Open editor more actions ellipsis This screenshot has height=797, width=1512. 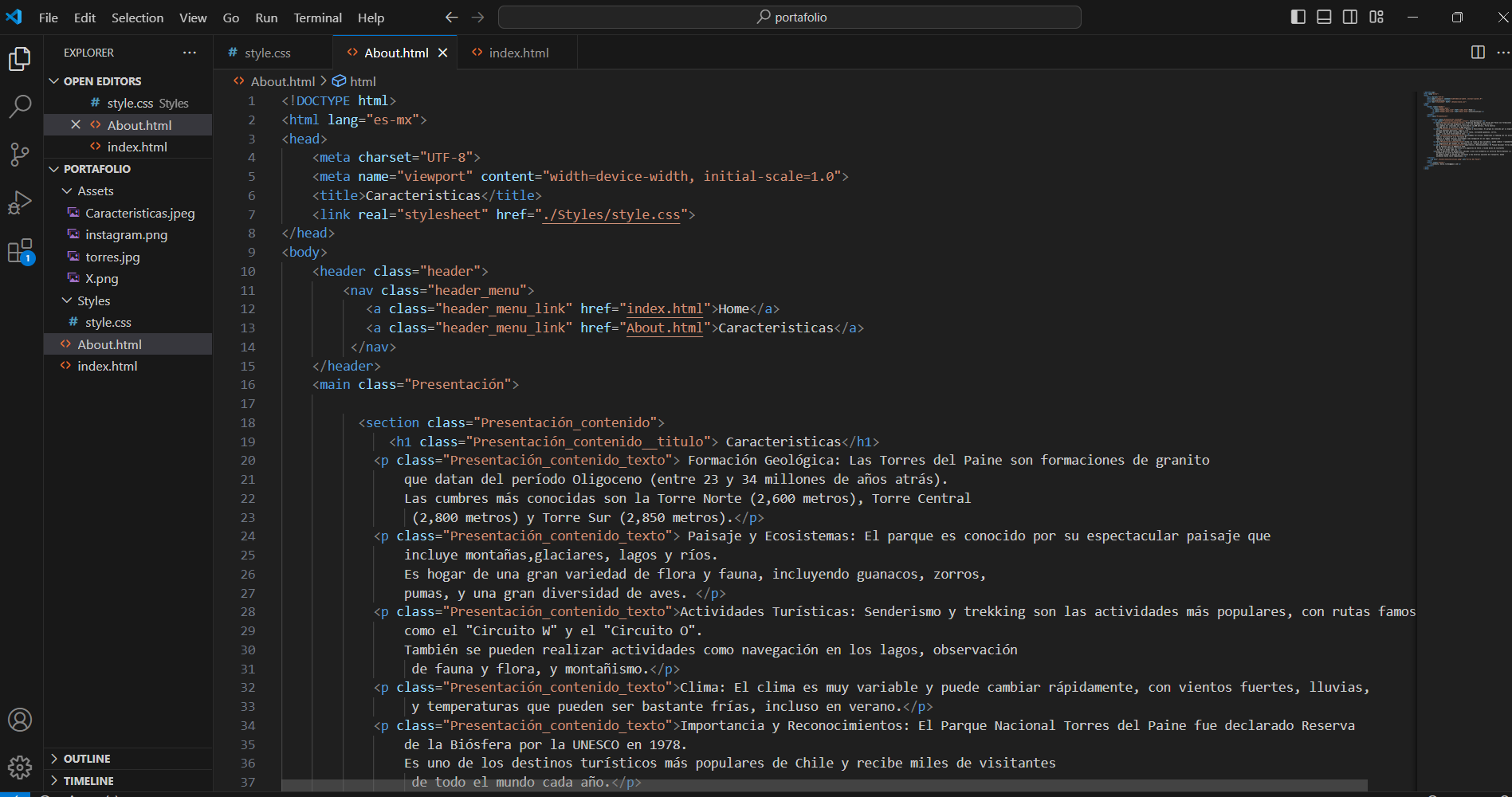tap(1503, 53)
